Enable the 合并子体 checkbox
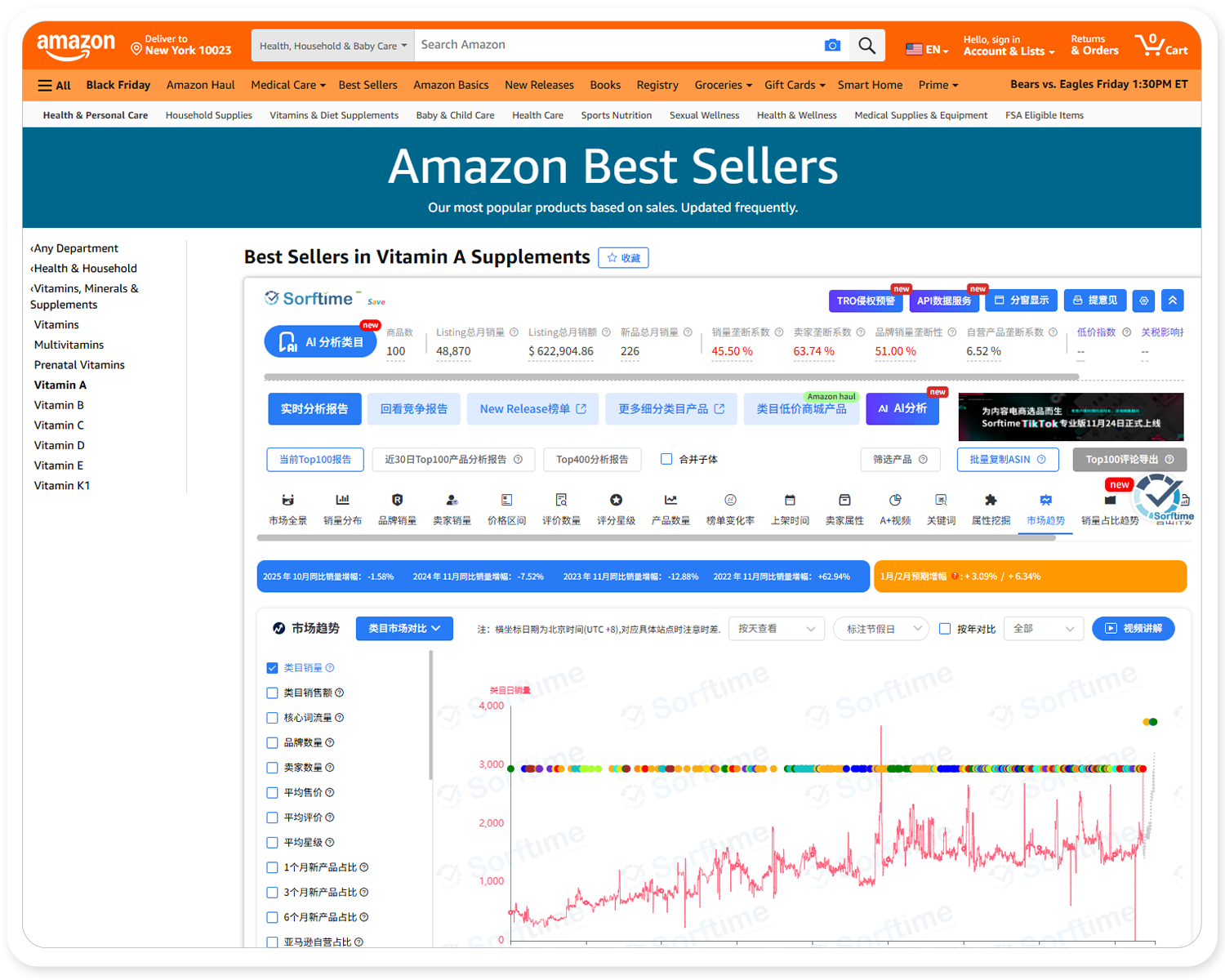This screenshot has height=980, width=1225. pos(666,459)
